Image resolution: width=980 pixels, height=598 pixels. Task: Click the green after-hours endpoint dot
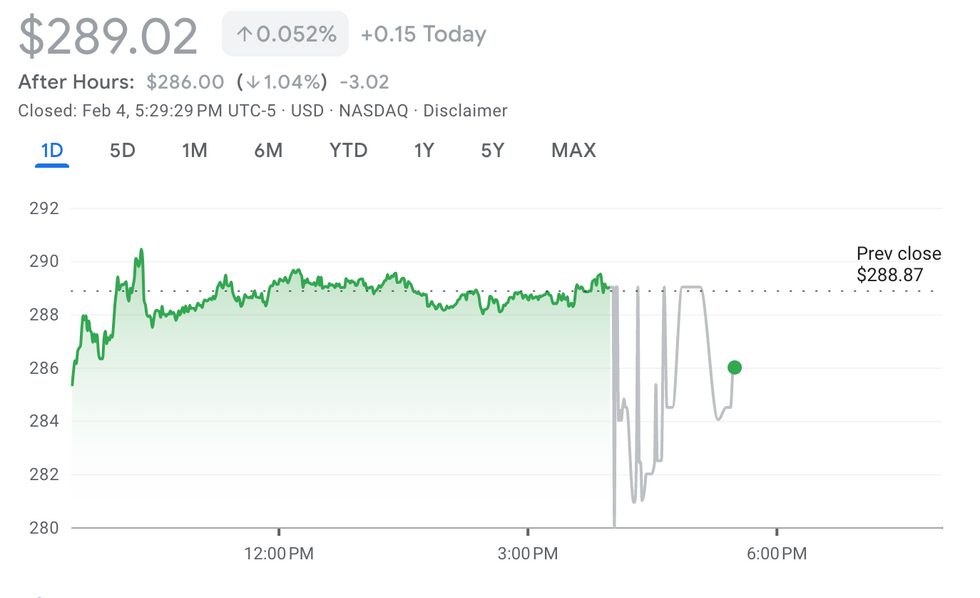(735, 367)
